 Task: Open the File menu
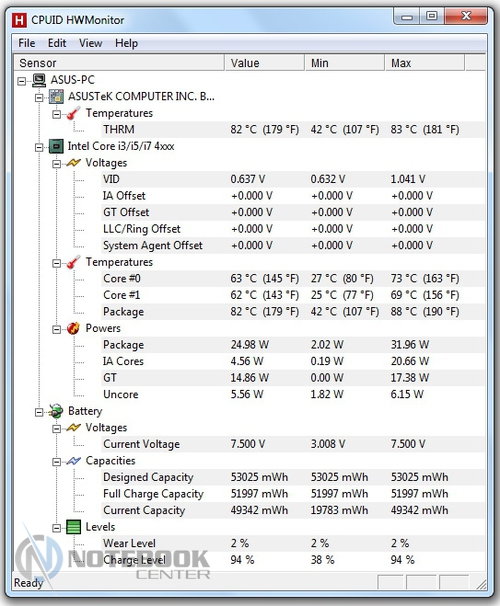27,43
